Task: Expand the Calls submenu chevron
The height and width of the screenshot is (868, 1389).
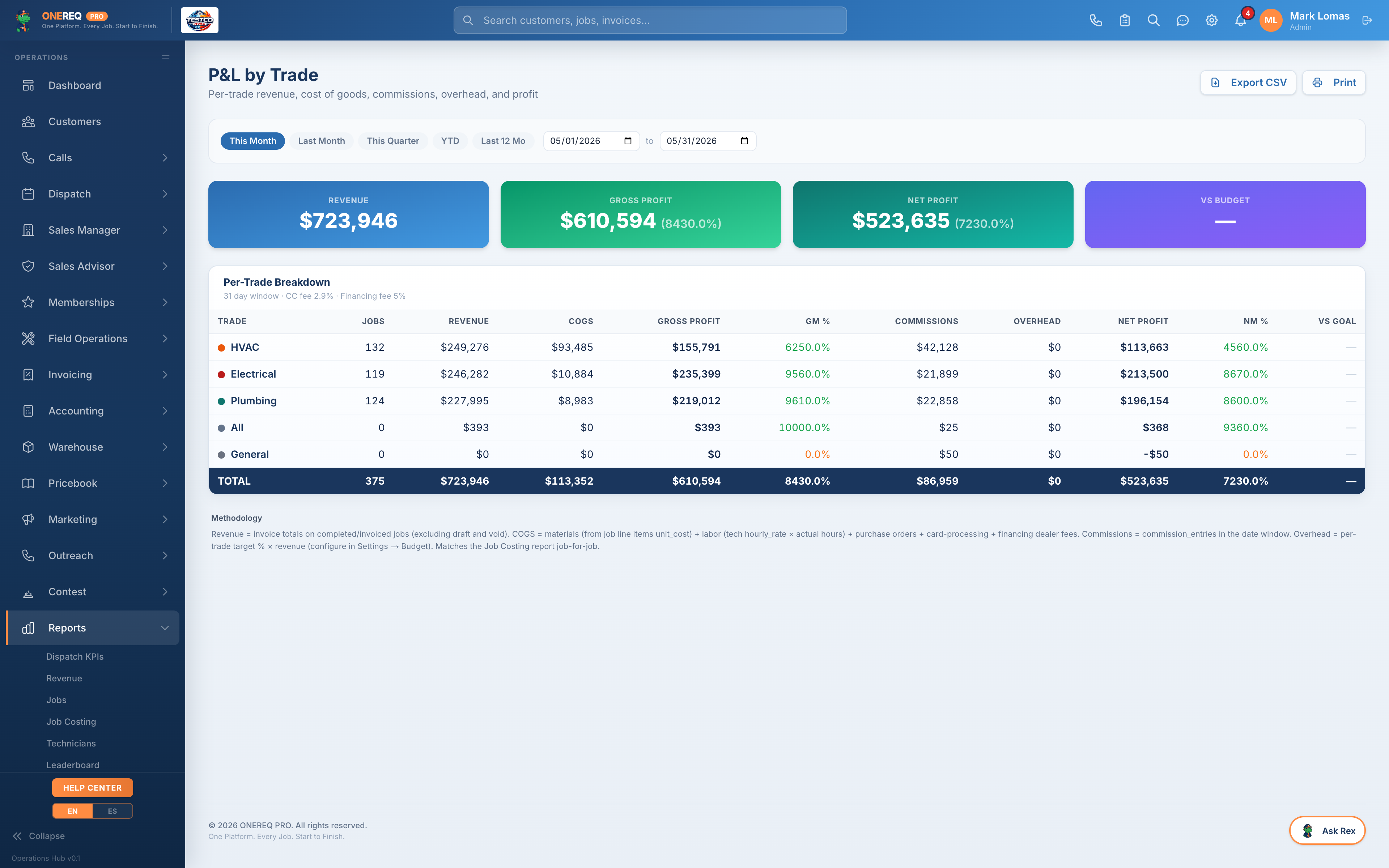Action: (165, 158)
